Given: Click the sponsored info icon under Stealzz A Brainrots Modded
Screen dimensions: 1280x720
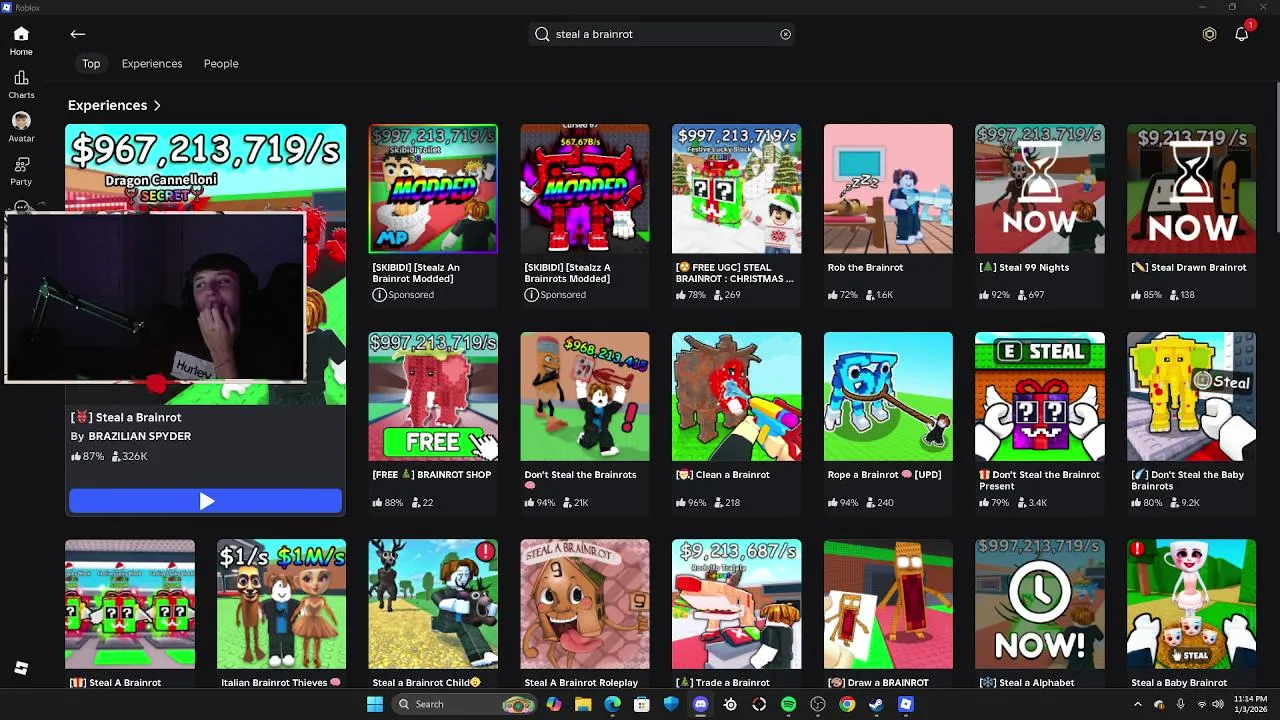Looking at the screenshot, I should (531, 295).
